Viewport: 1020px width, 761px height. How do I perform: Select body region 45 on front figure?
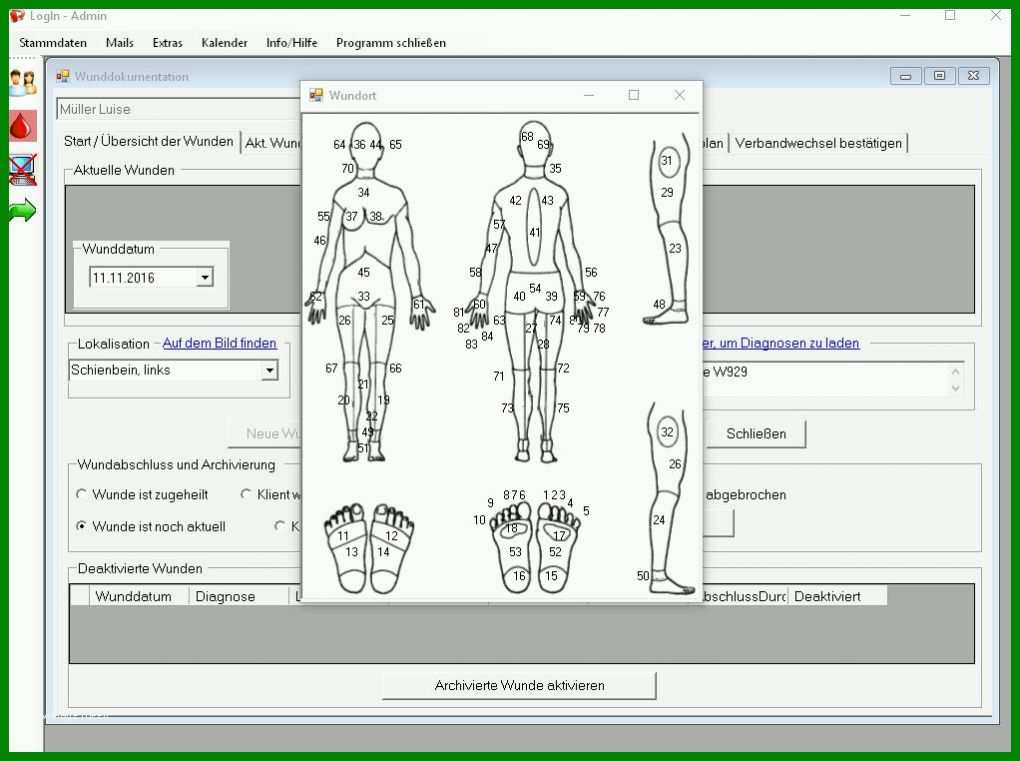(x=364, y=273)
